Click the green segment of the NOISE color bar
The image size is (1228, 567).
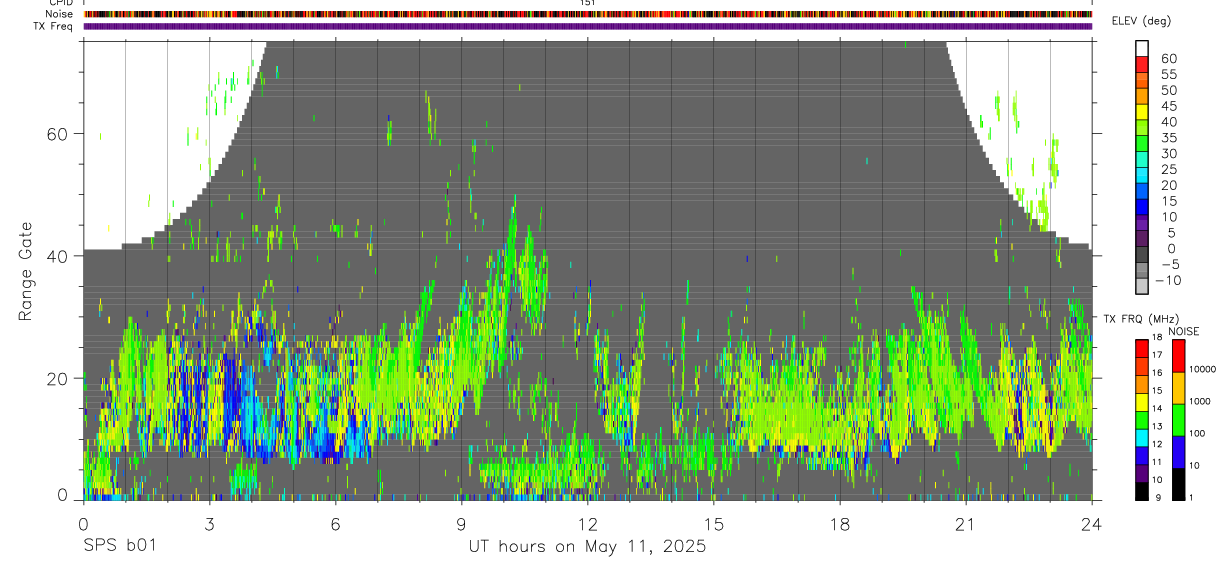pos(1177,420)
